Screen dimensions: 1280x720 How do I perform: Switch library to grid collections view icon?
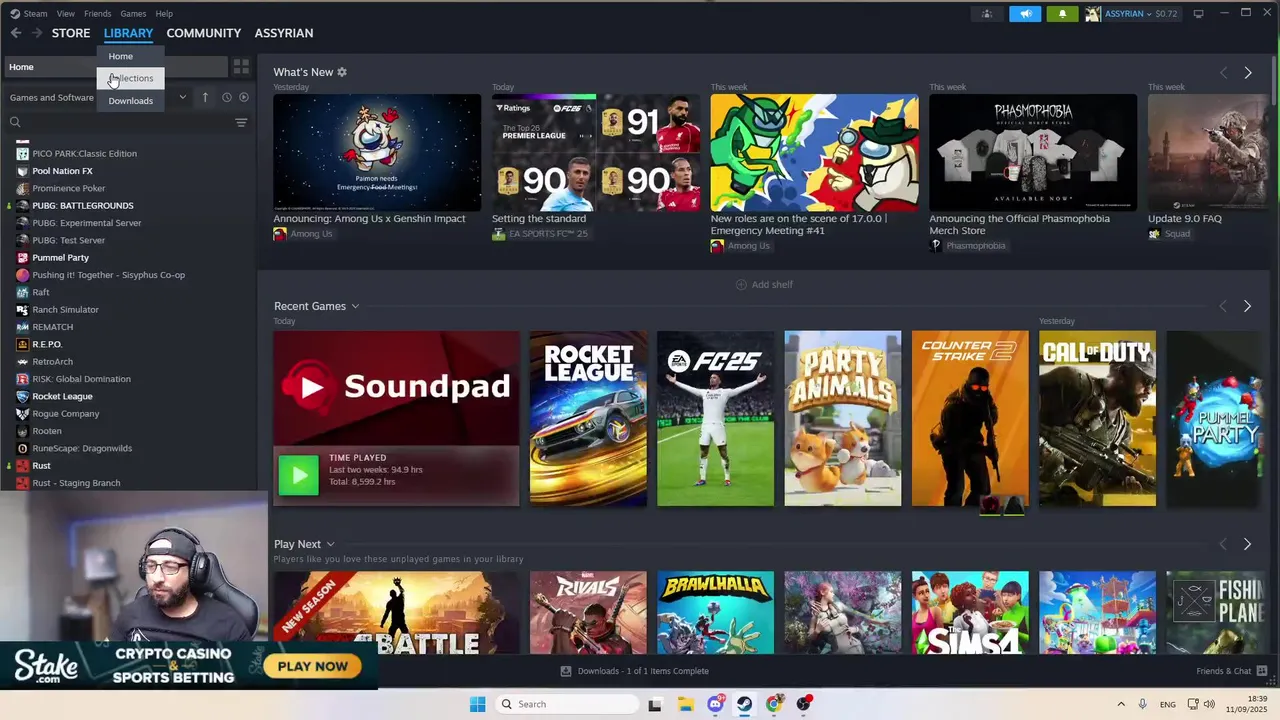coord(241,67)
